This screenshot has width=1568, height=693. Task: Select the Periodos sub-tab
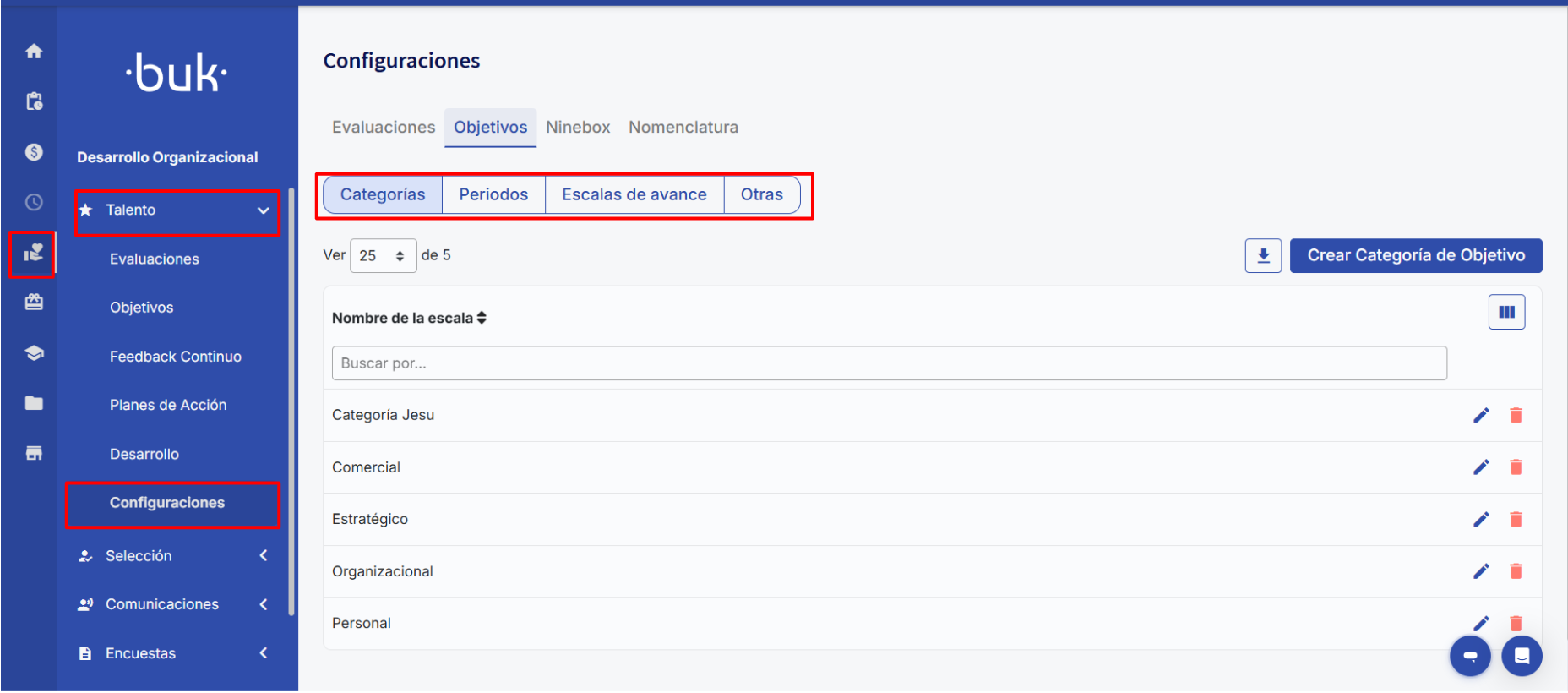493,195
